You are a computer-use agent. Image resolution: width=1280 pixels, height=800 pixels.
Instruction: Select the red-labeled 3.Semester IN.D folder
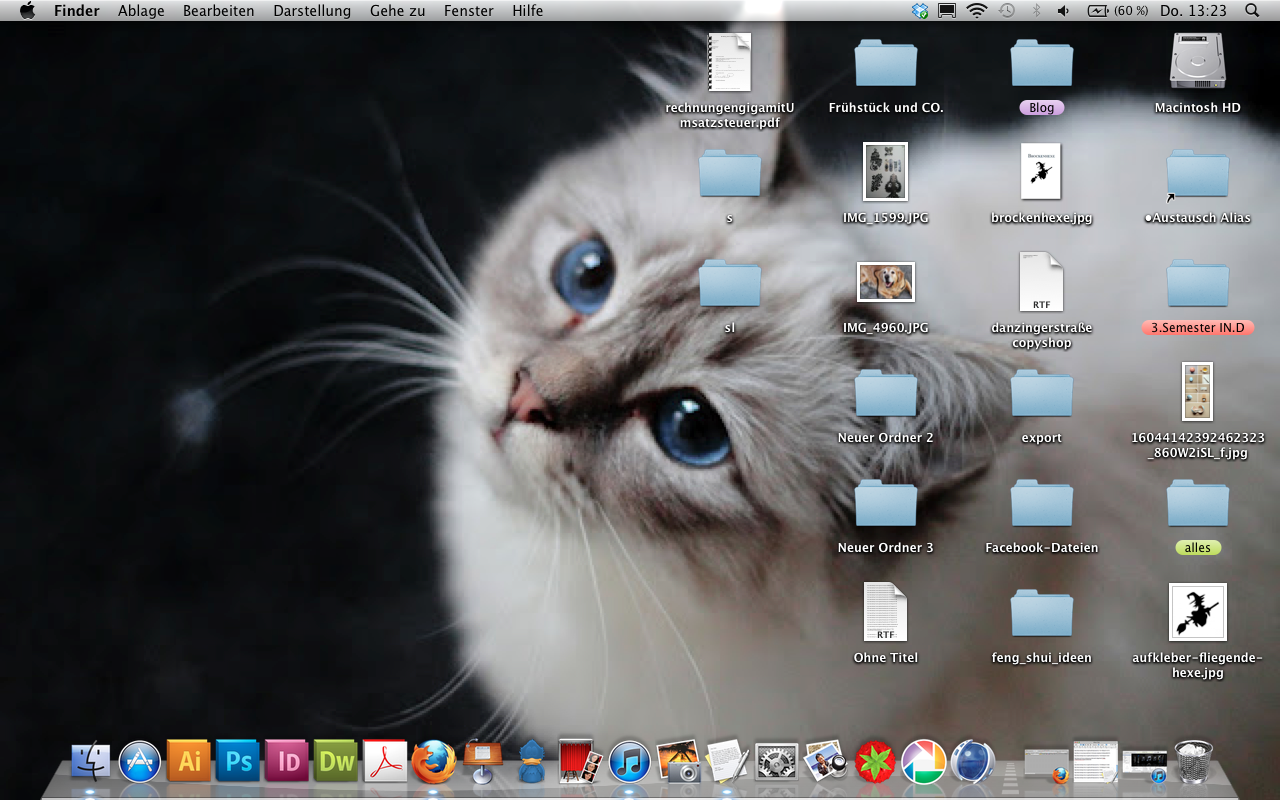pyautogui.click(x=1197, y=284)
